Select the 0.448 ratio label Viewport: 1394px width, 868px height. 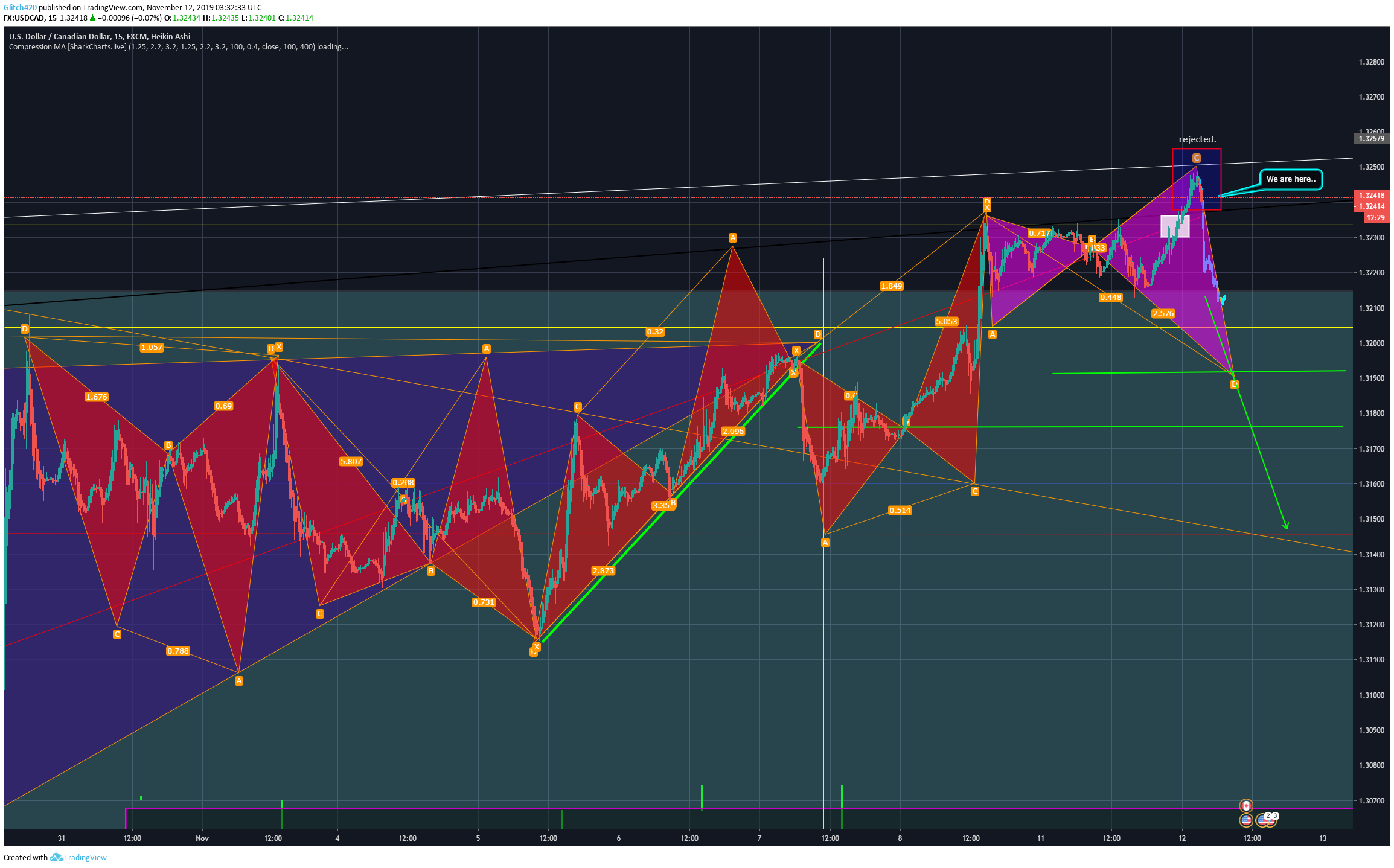(1111, 298)
